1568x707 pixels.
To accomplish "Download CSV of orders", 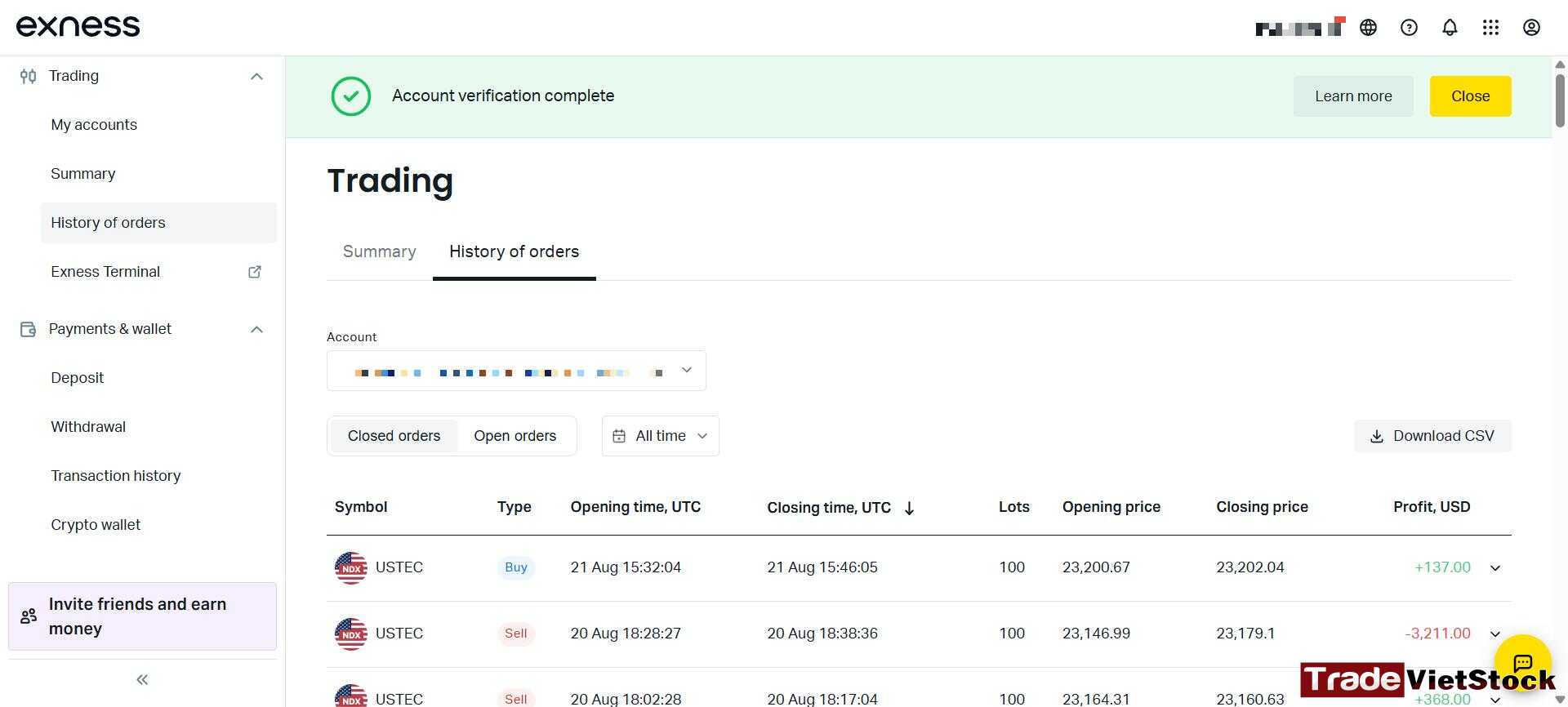I will 1432,436.
